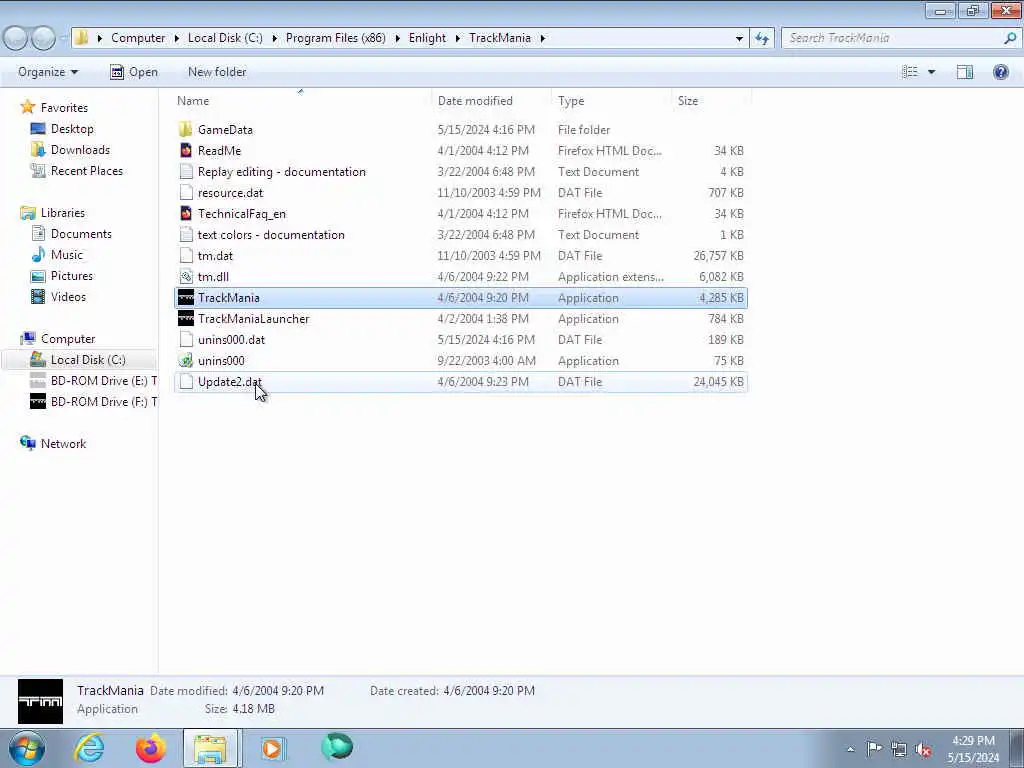Navigate to Program Files (x86) breadcrumb
Screen dimensions: 1024x768
tap(335, 38)
